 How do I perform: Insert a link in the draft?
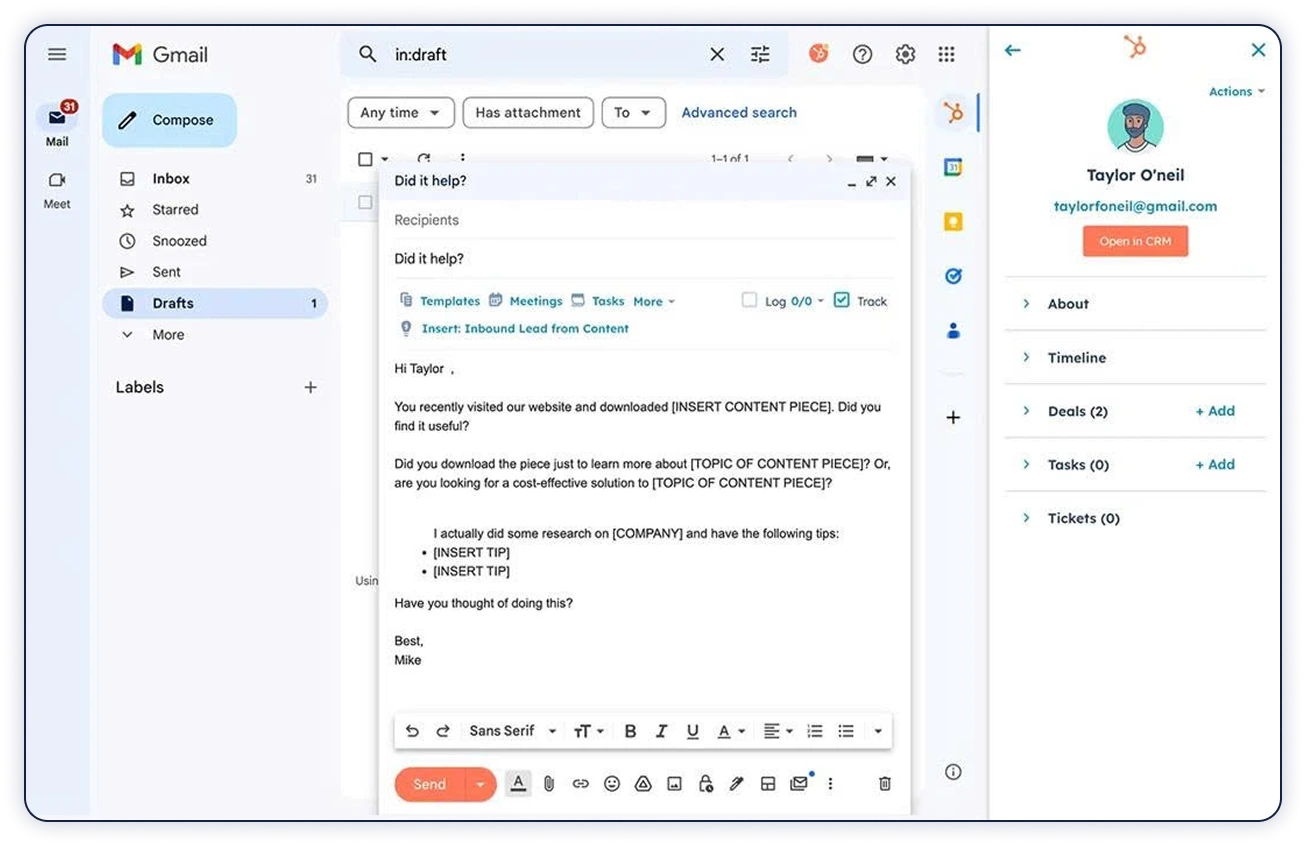click(x=580, y=784)
